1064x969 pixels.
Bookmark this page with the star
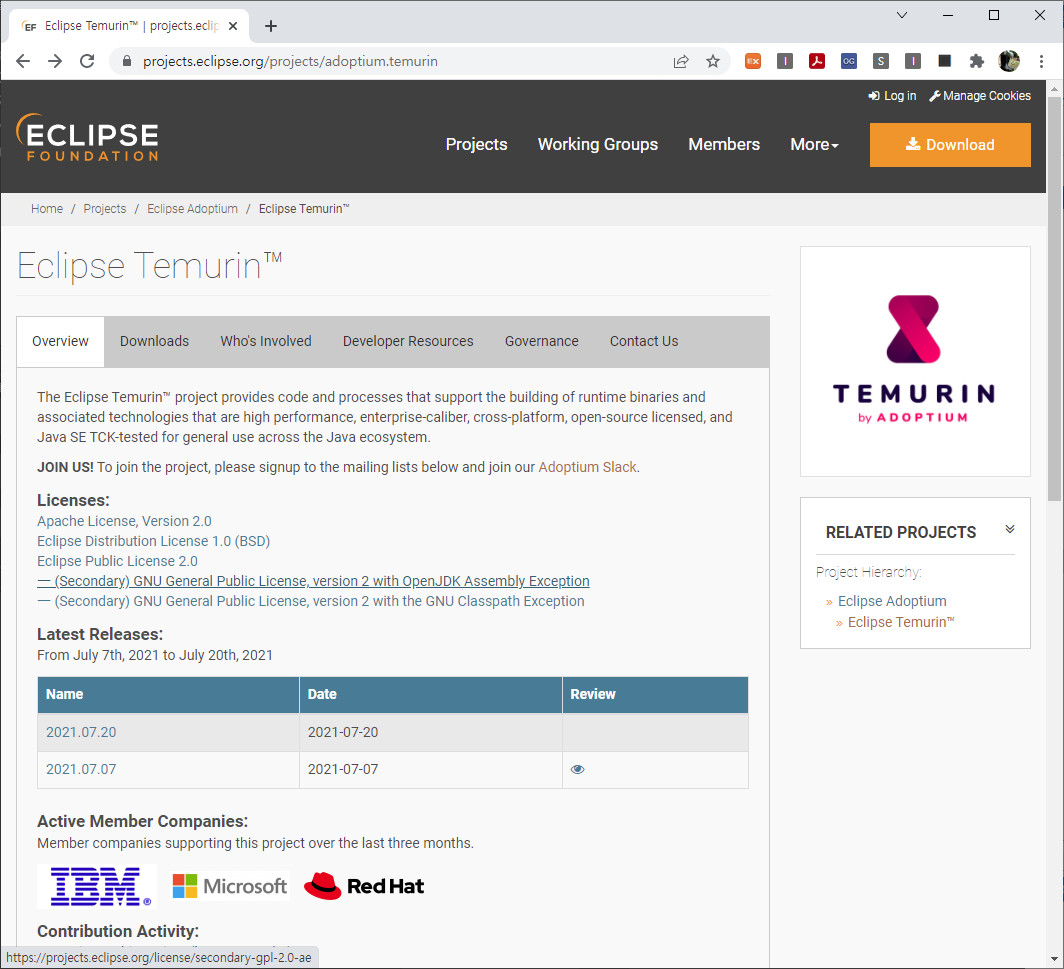point(712,61)
